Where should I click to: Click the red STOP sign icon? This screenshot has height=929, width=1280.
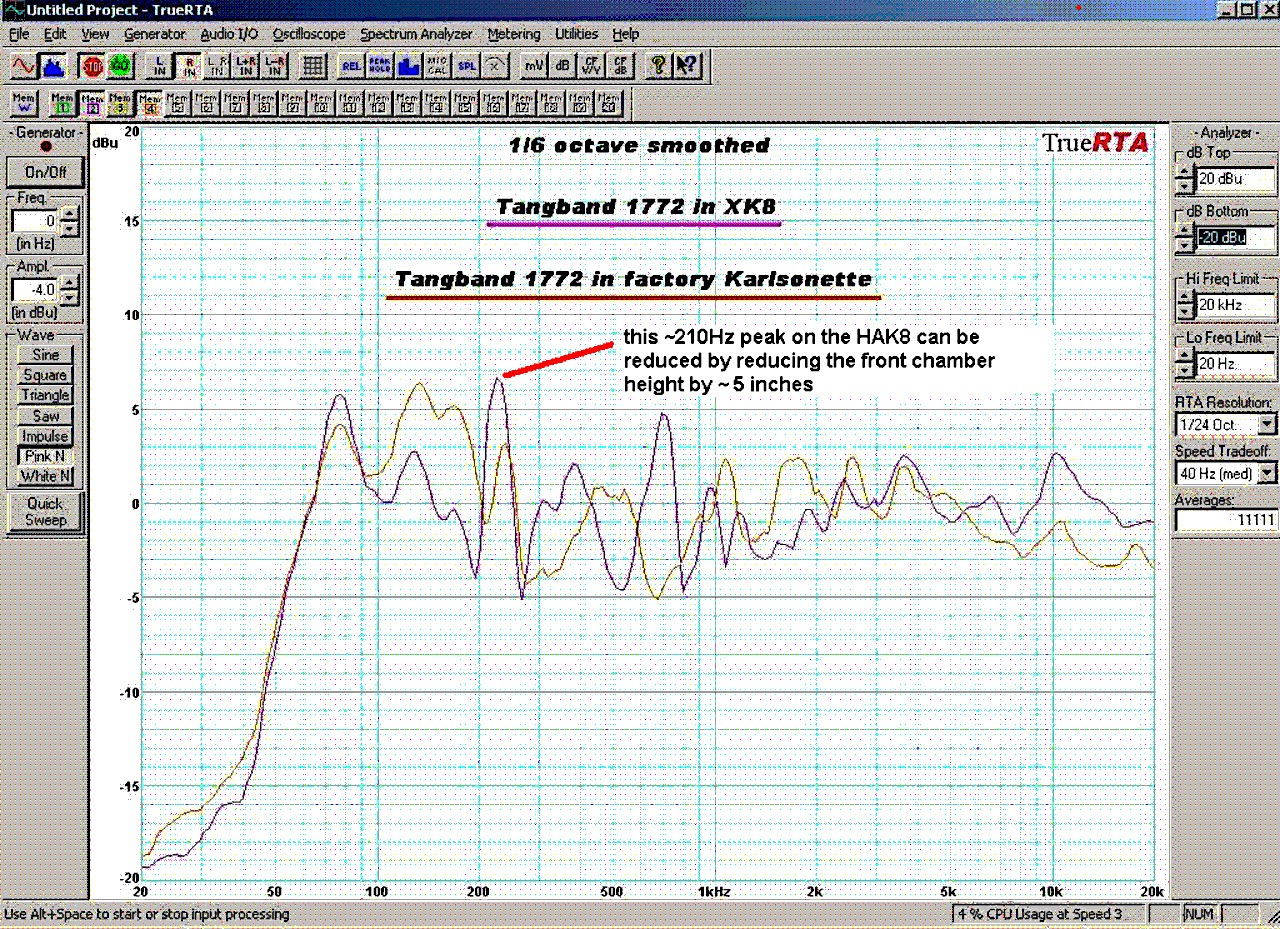pos(92,66)
